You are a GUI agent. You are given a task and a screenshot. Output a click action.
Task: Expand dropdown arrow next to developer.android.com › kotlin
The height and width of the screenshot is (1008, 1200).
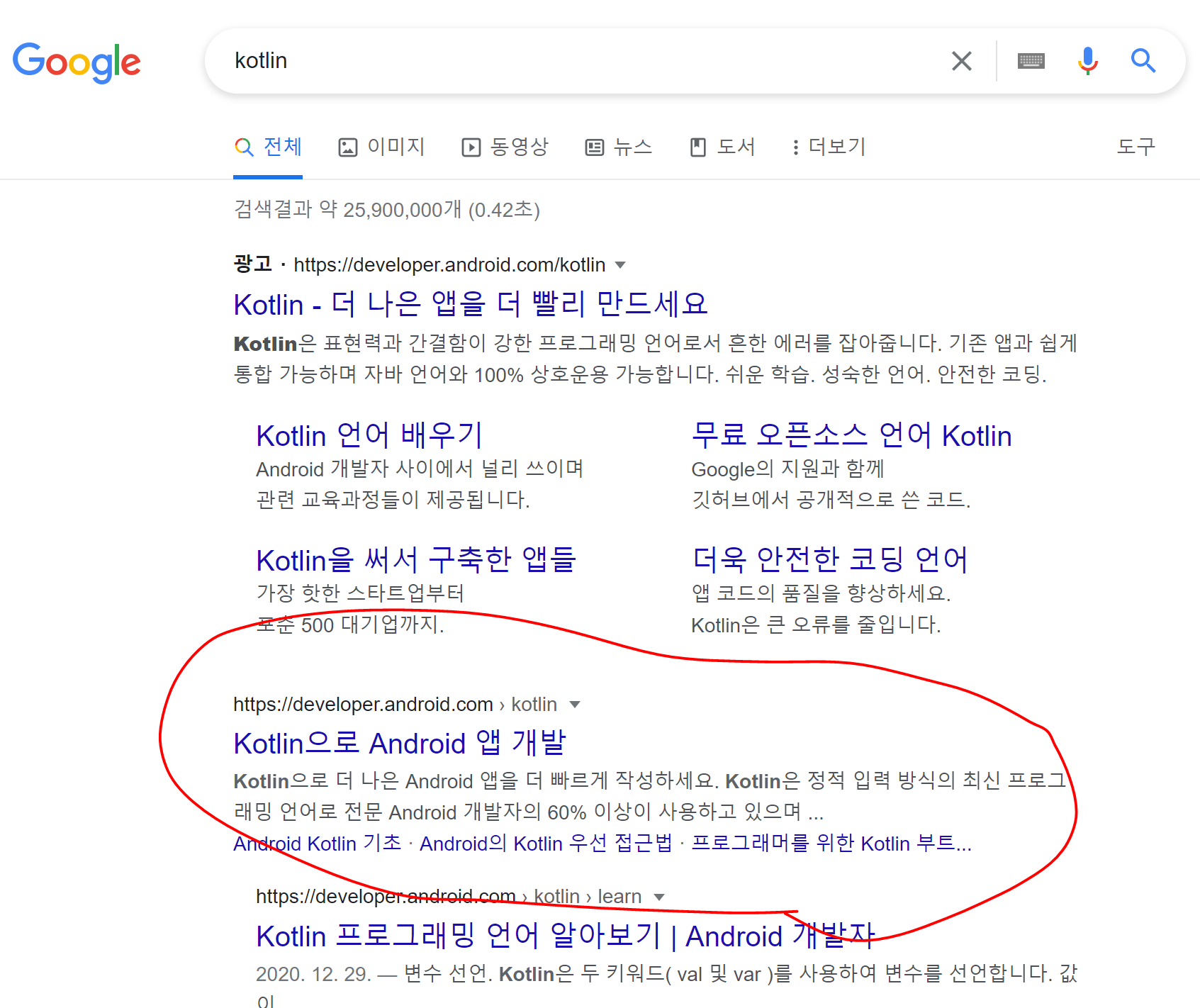click(x=575, y=705)
